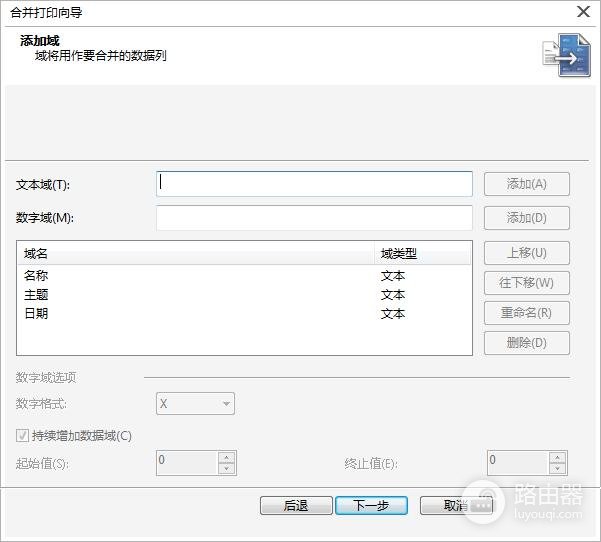This screenshot has width=601, height=542.
Task: Click the 添加(A) button
Action: pos(527,184)
